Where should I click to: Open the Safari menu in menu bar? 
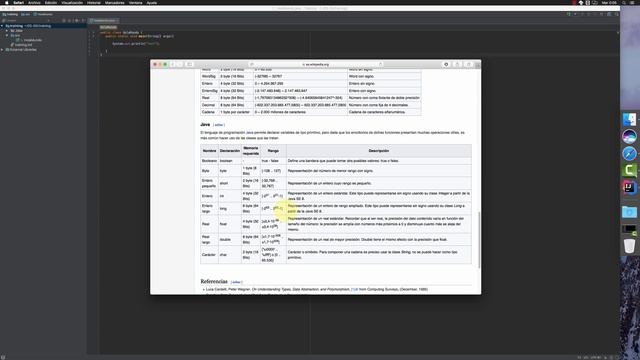18,2
